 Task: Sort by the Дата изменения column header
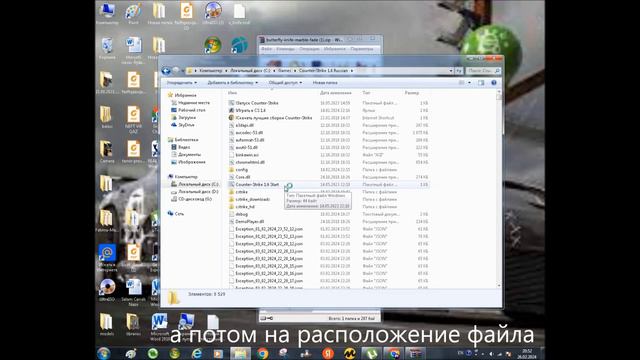point(336,93)
